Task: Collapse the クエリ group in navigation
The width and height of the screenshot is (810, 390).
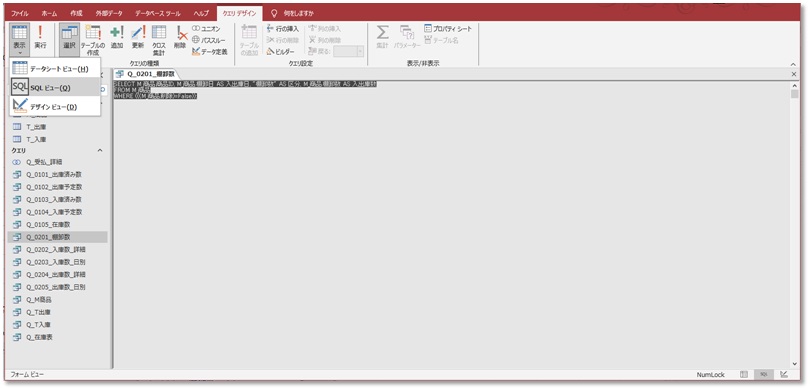Action: (100, 150)
